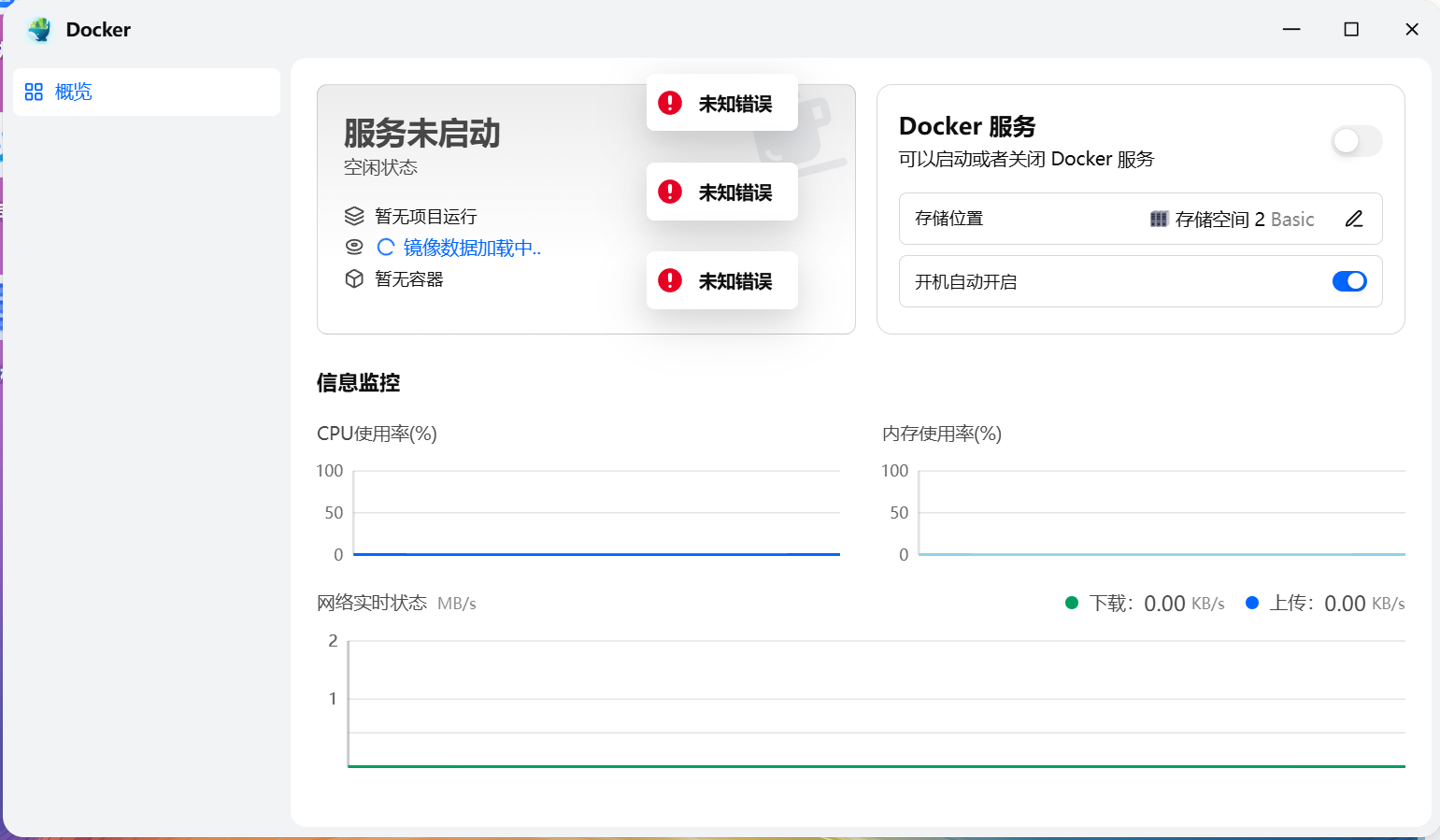
Task: Click the CPU 使用率 chart area
Action: 595,512
